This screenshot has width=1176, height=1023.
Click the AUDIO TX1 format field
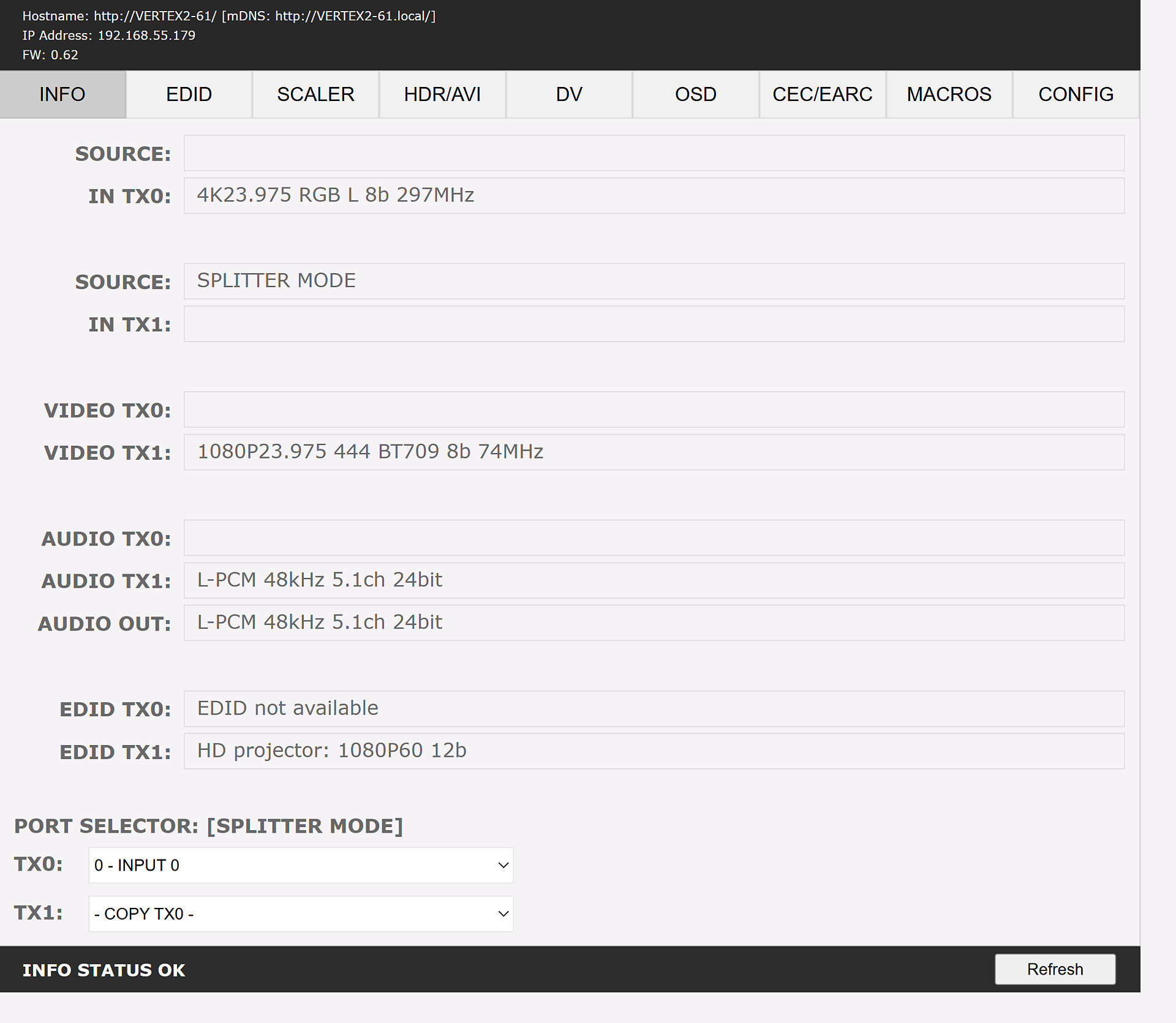tap(654, 580)
